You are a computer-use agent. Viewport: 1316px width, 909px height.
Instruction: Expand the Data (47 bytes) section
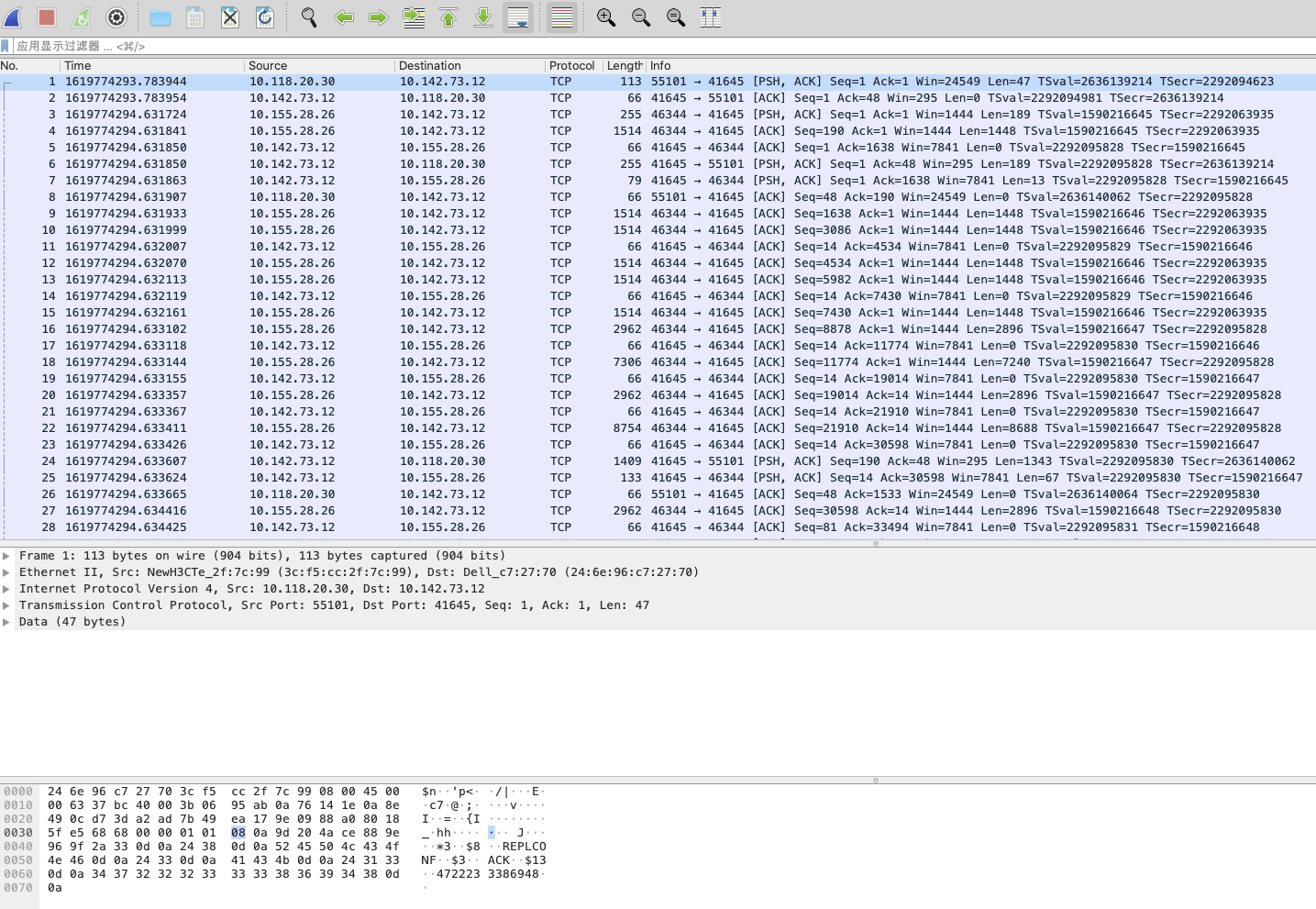[7, 621]
